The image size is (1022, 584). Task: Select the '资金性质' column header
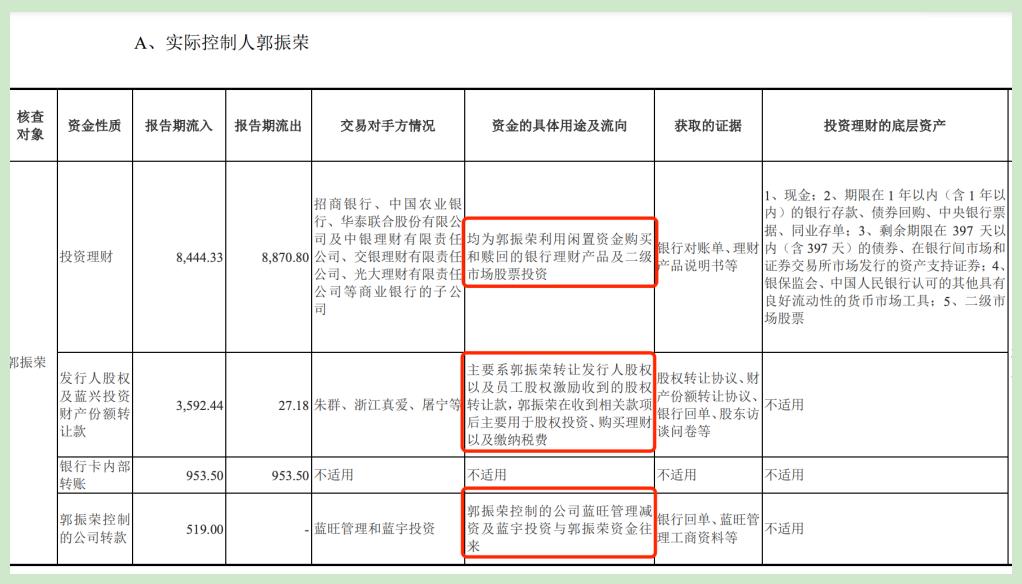[95, 126]
